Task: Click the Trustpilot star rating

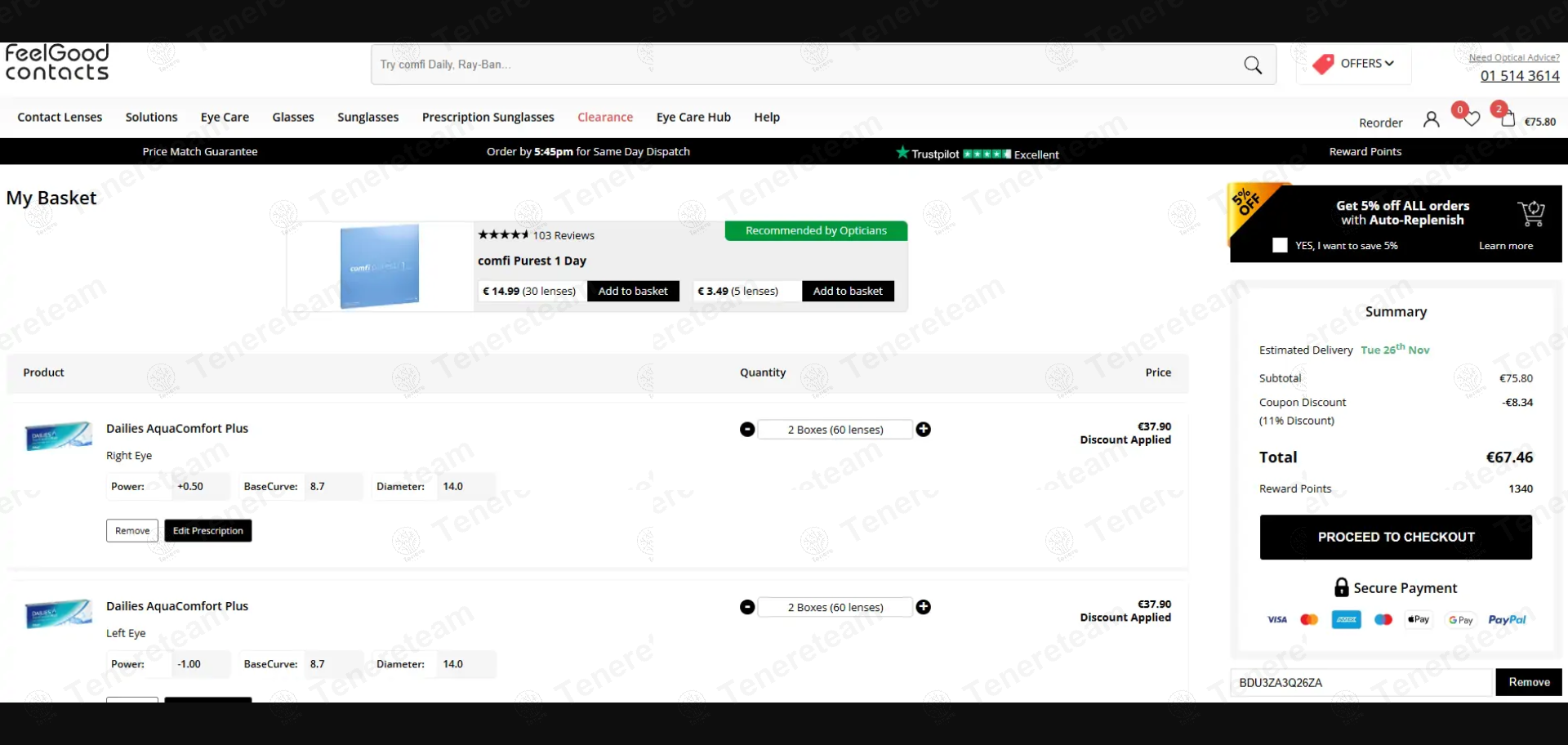Action: [x=987, y=154]
